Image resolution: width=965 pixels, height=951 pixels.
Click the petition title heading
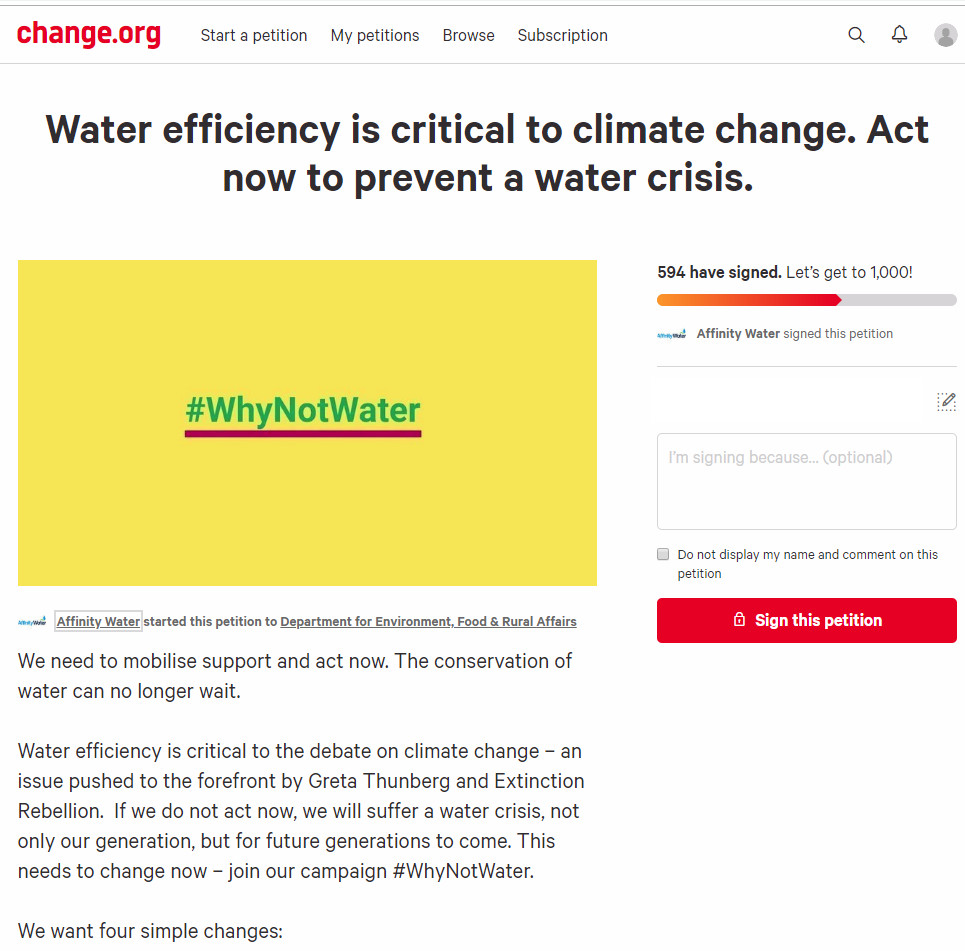click(x=487, y=154)
